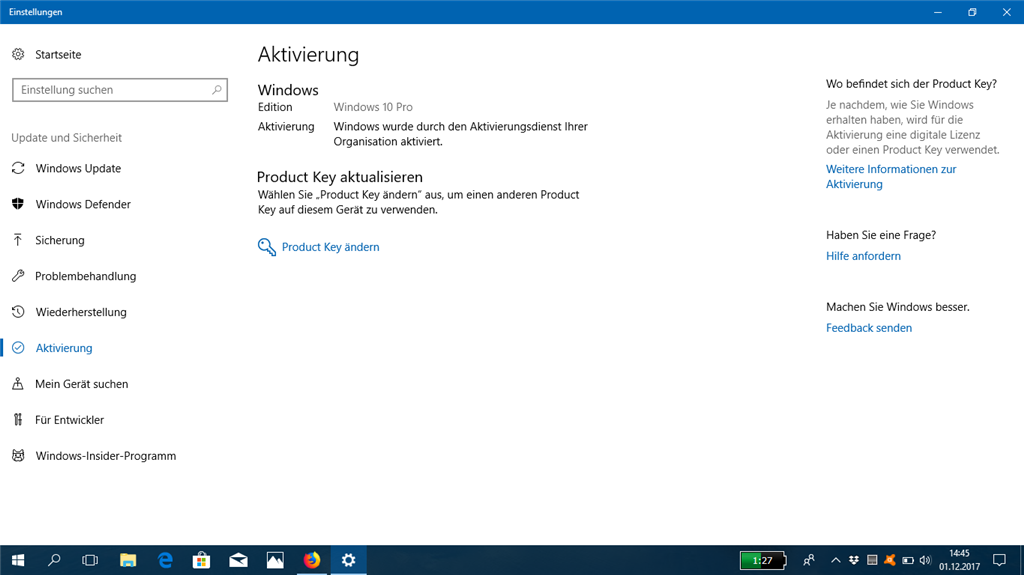This screenshot has height=575, width=1024.
Task: Focus the Einstellung suchen search field
Action: [x=120, y=90]
